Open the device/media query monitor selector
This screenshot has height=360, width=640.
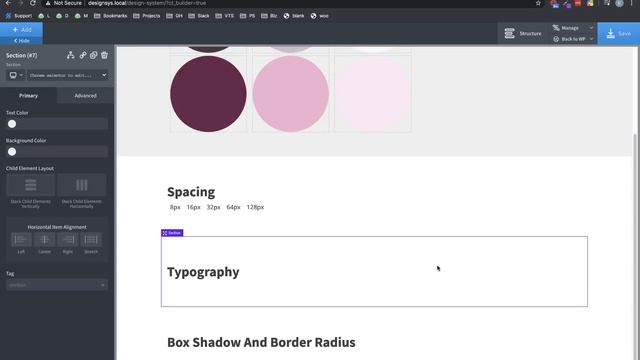pyautogui.click(x=16, y=75)
